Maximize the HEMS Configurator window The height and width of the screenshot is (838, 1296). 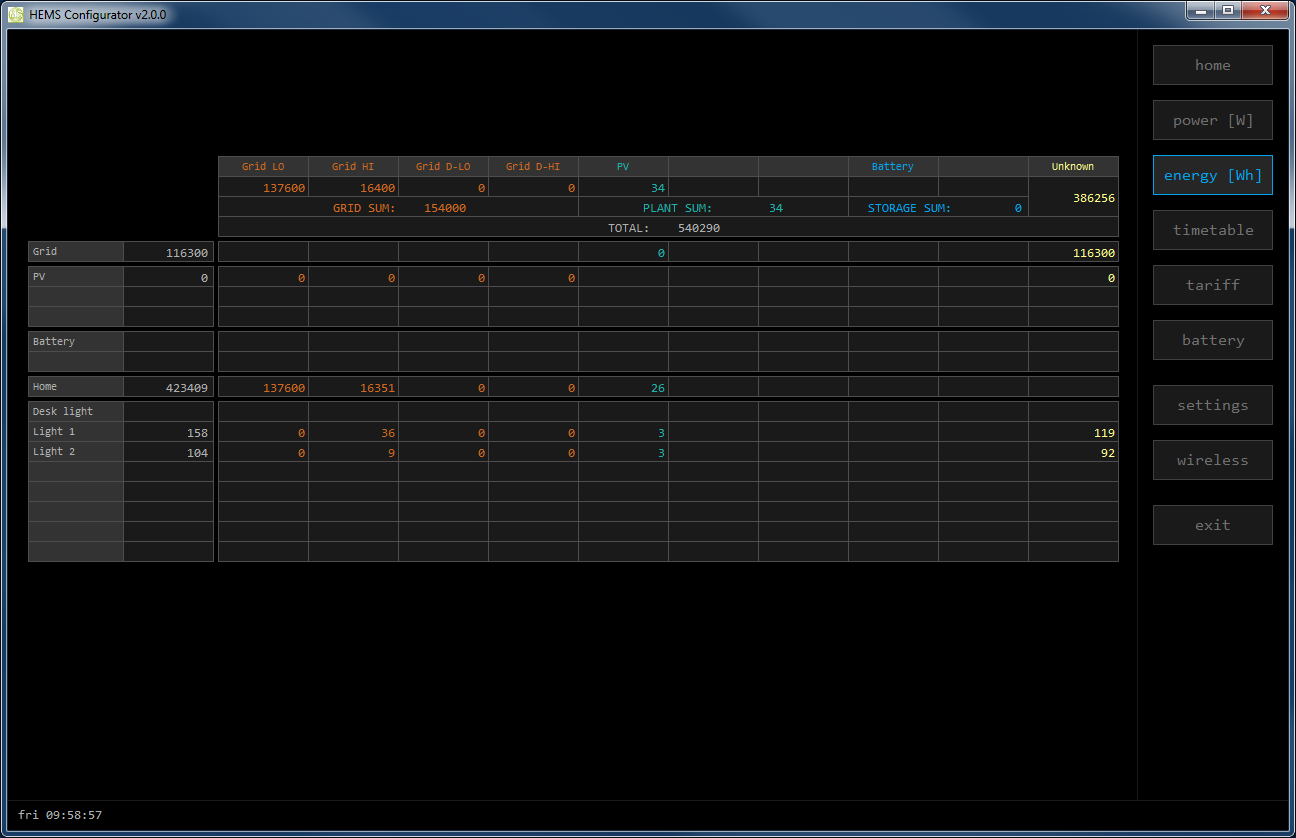coord(1228,10)
